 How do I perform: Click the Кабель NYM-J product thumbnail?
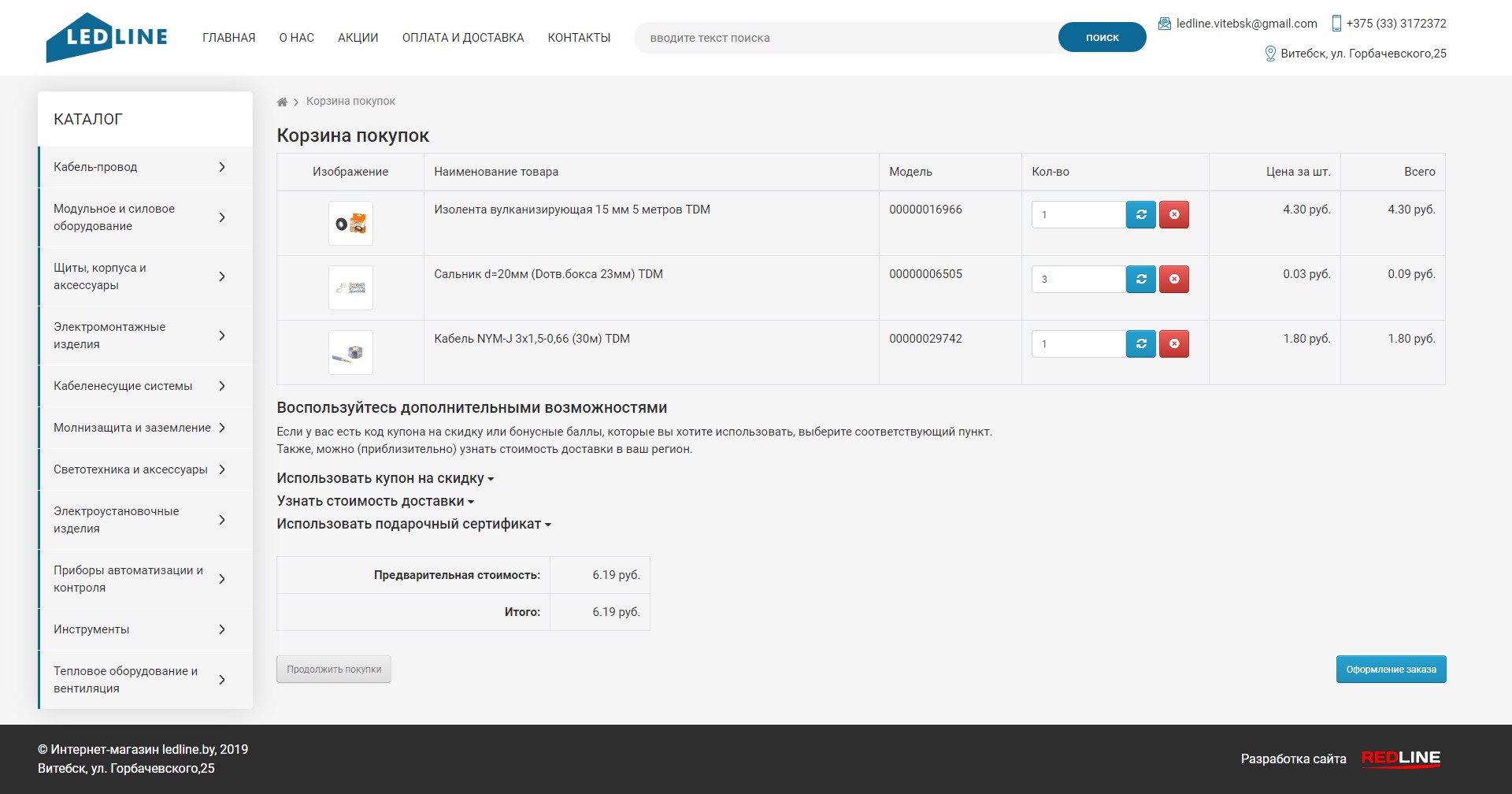click(x=350, y=352)
